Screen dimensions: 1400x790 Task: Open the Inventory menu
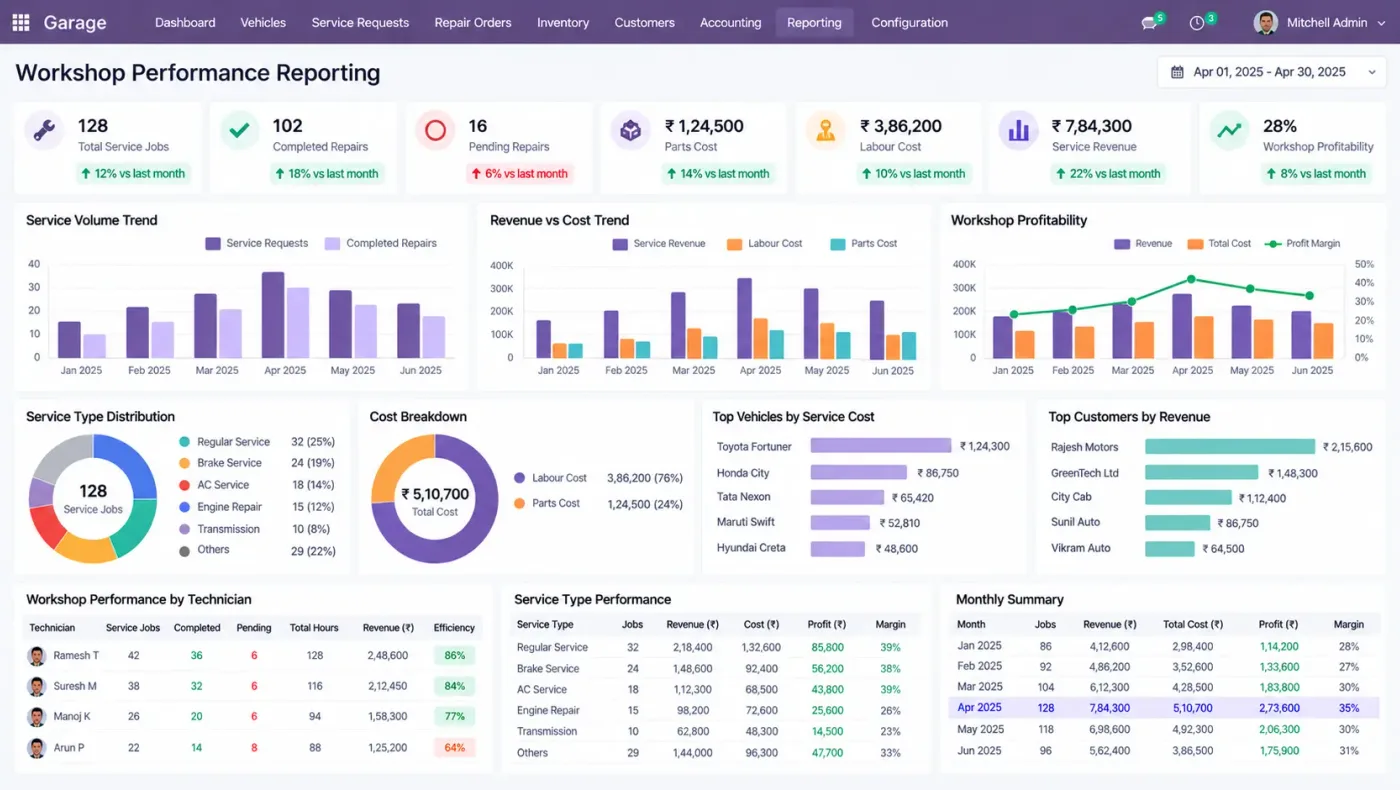563,22
